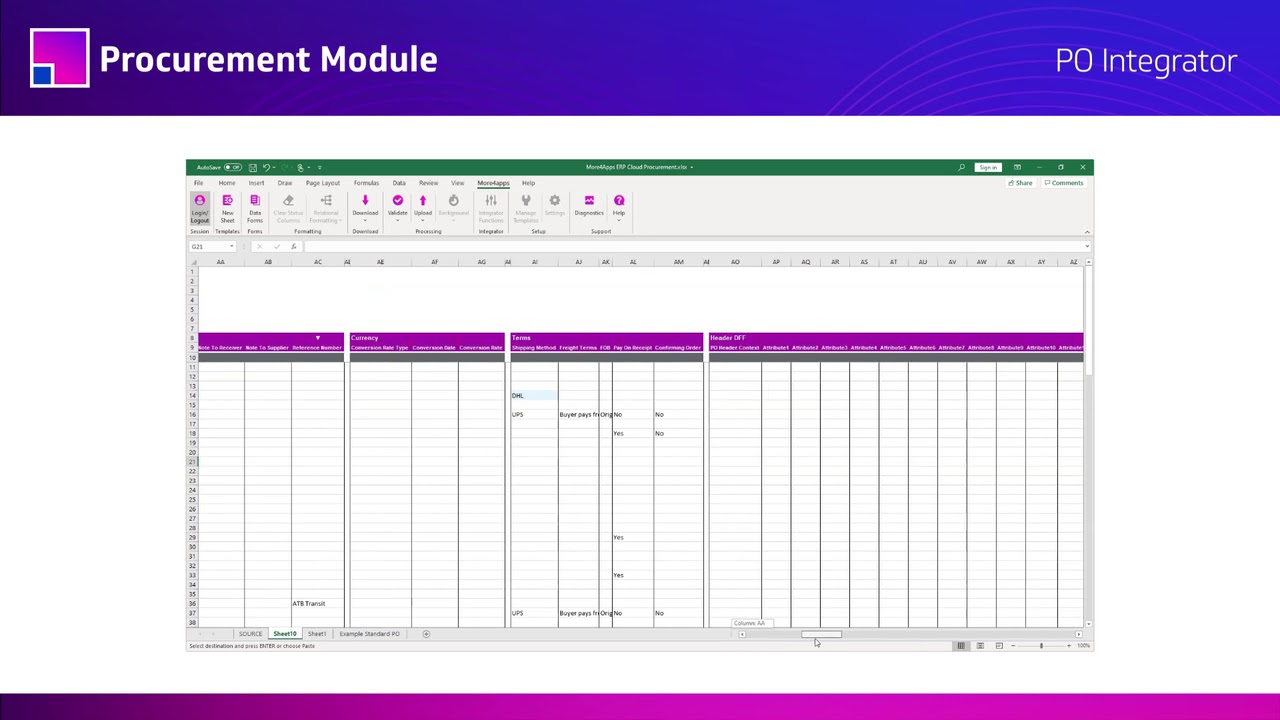Open the Undo history dropdown arrow

click(x=274, y=167)
